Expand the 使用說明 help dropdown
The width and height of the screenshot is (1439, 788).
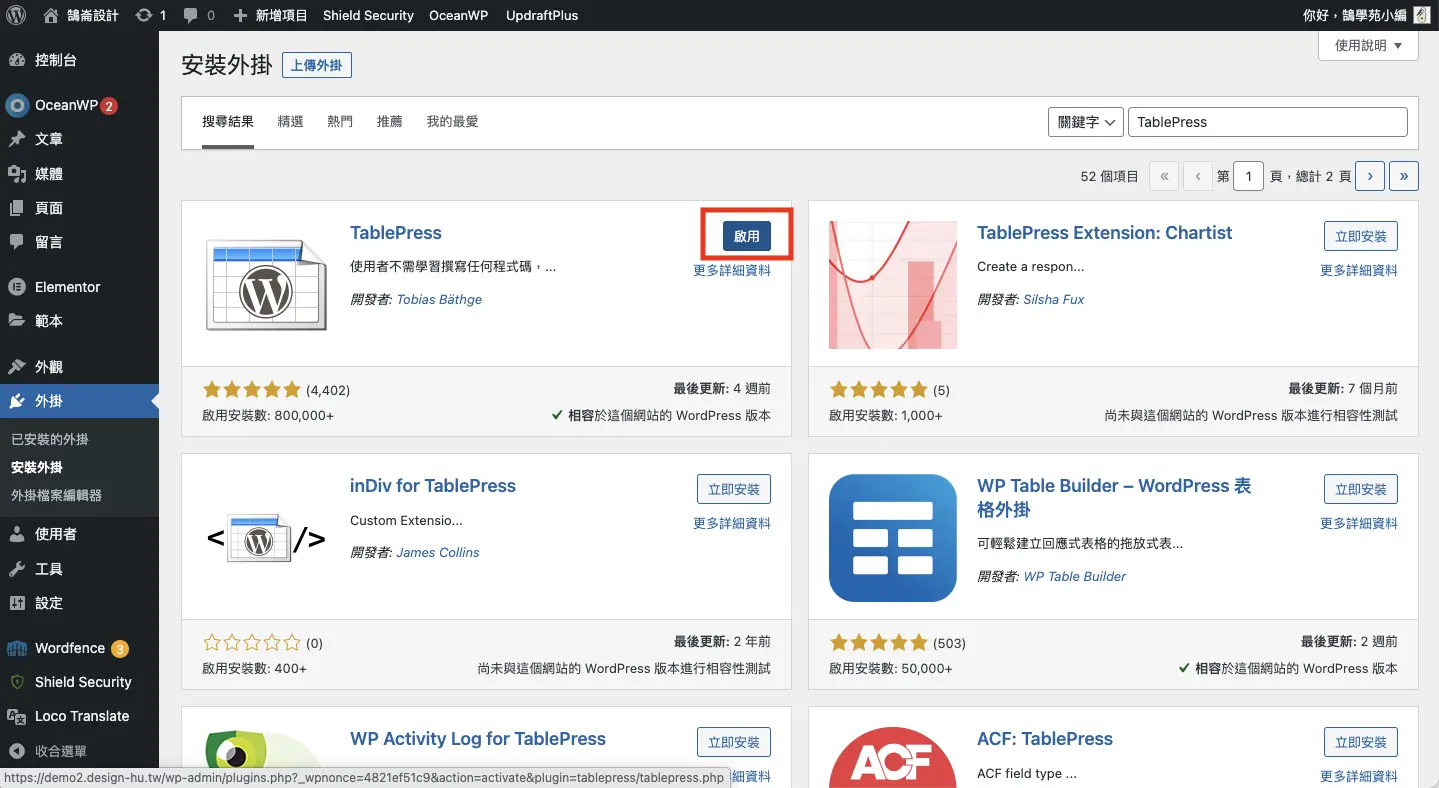tap(1369, 45)
